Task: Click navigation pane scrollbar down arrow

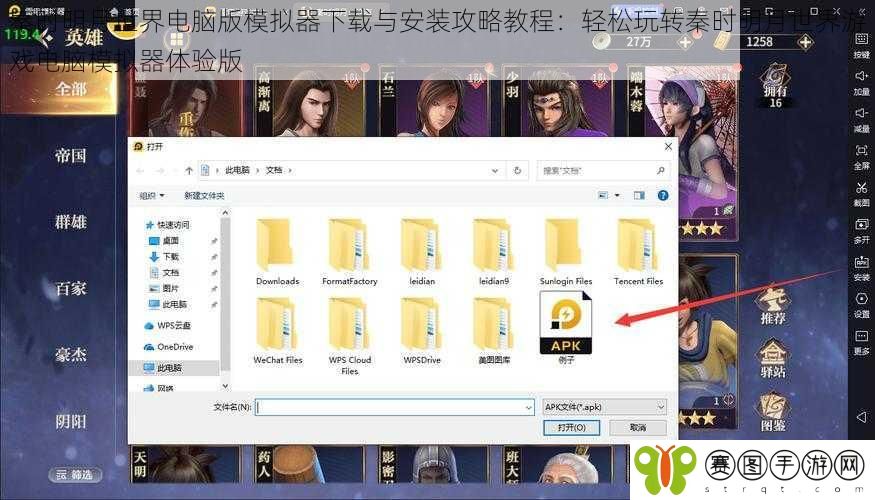Action: pyautogui.click(x=225, y=386)
